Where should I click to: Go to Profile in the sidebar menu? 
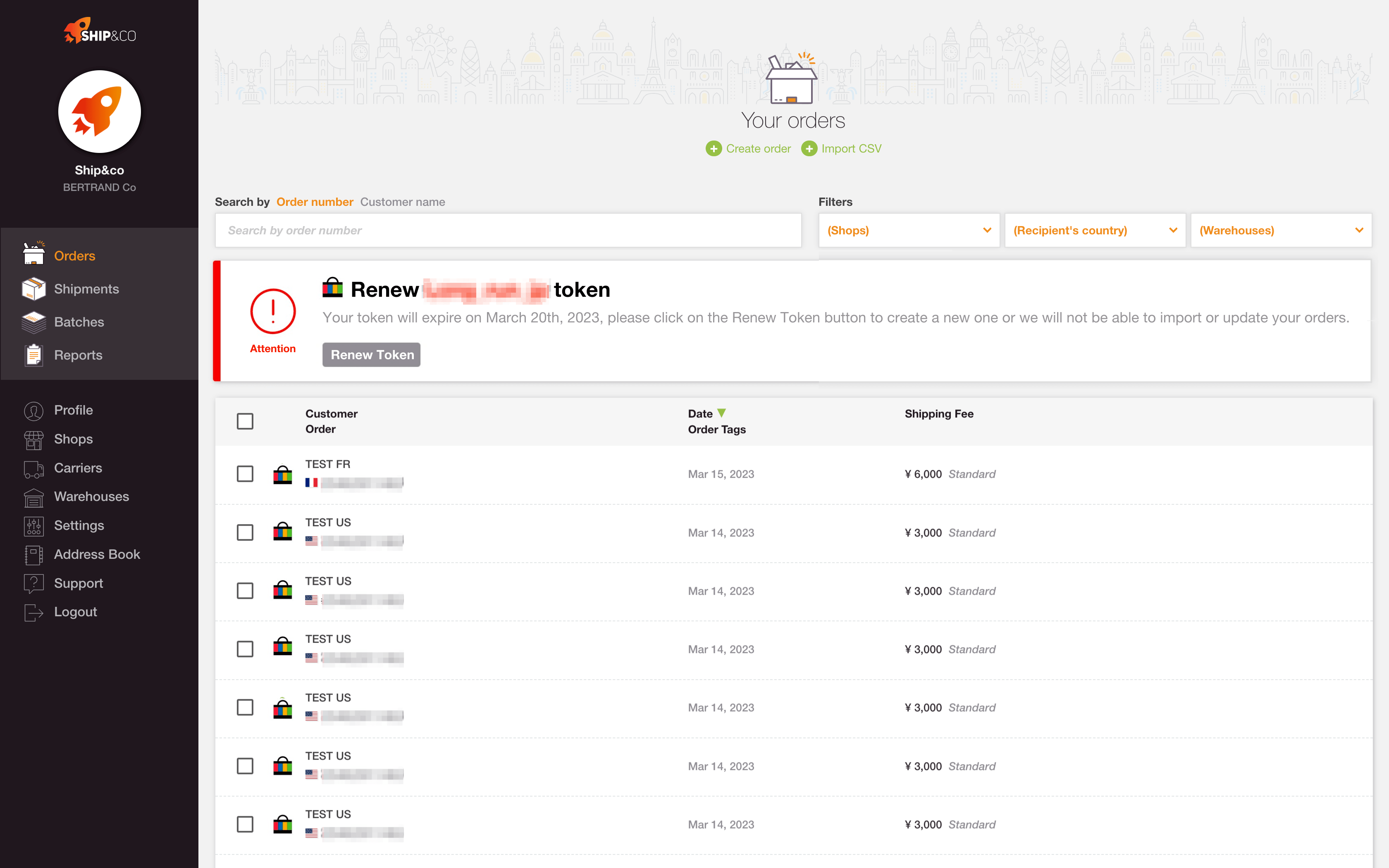[x=73, y=410]
